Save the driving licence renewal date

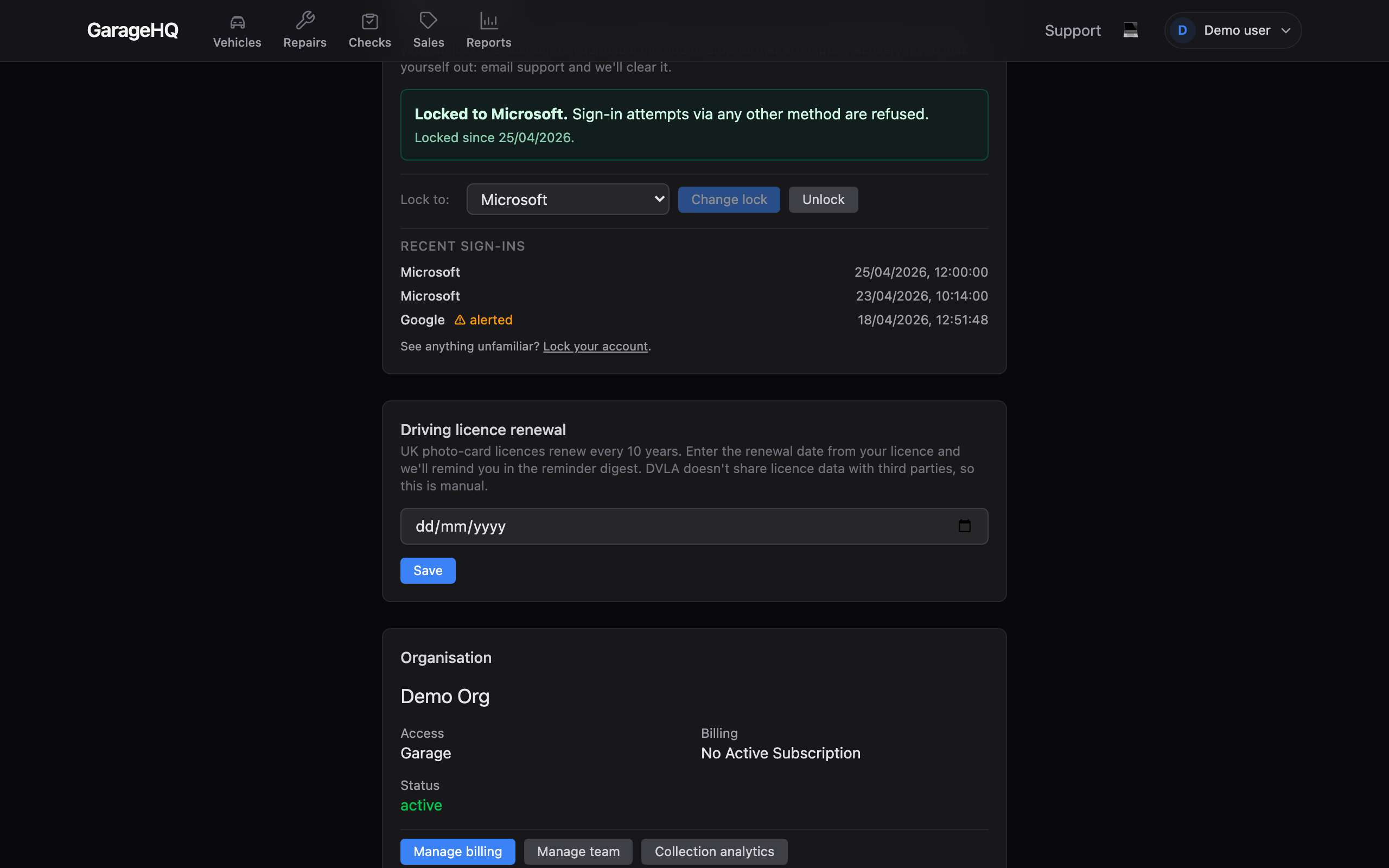pyautogui.click(x=428, y=571)
